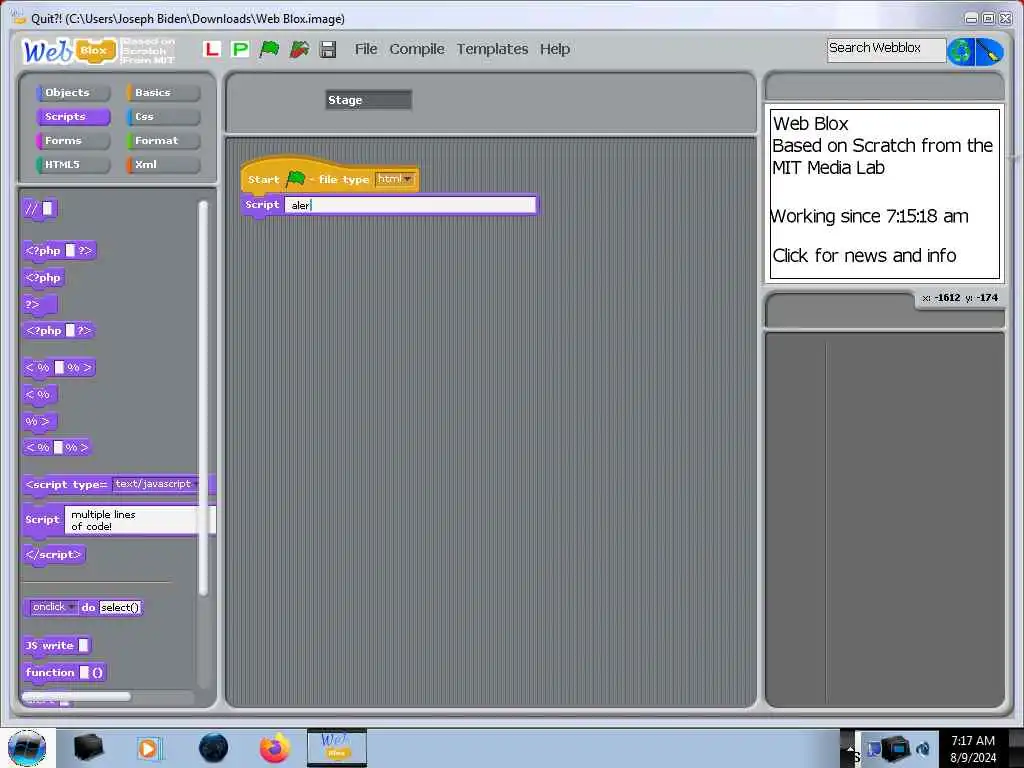Select the Format block category
The image size is (1024, 768).
[x=163, y=141]
